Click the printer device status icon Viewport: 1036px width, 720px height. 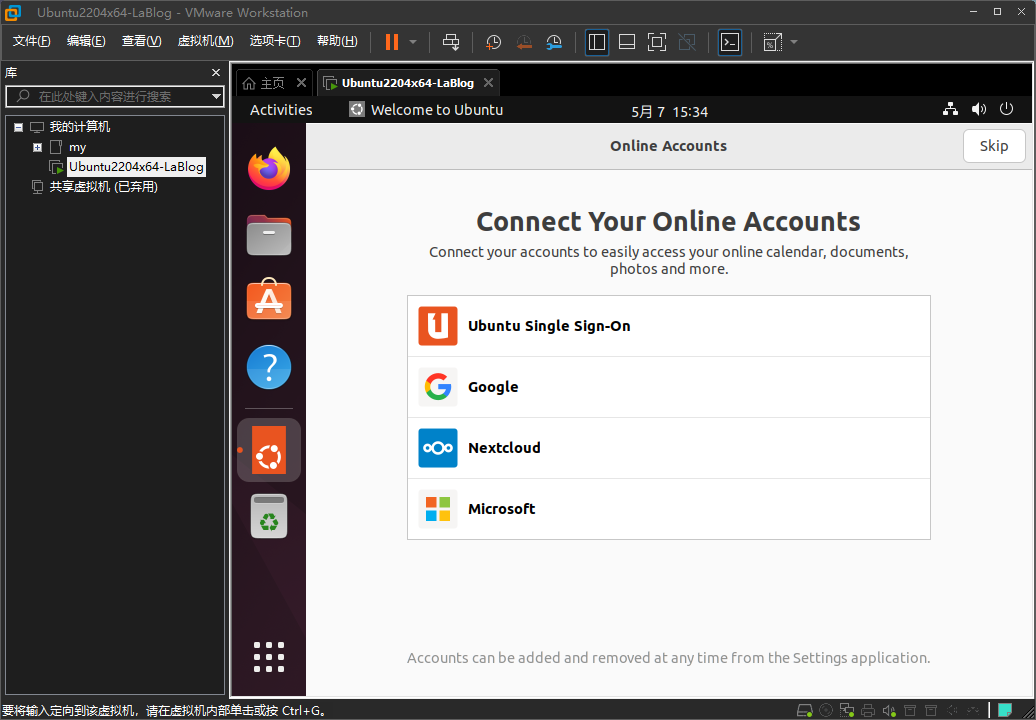(x=868, y=711)
